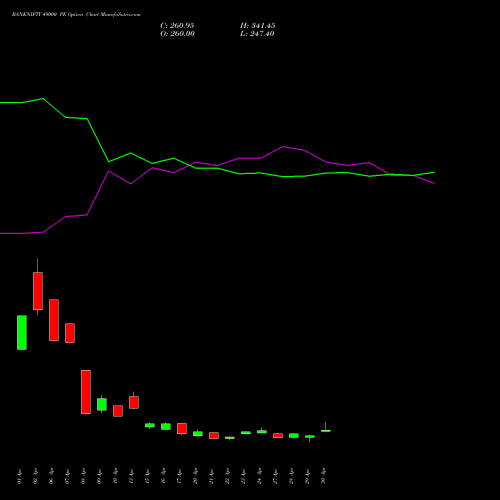Select the 17 Apr date label

coord(179,476)
